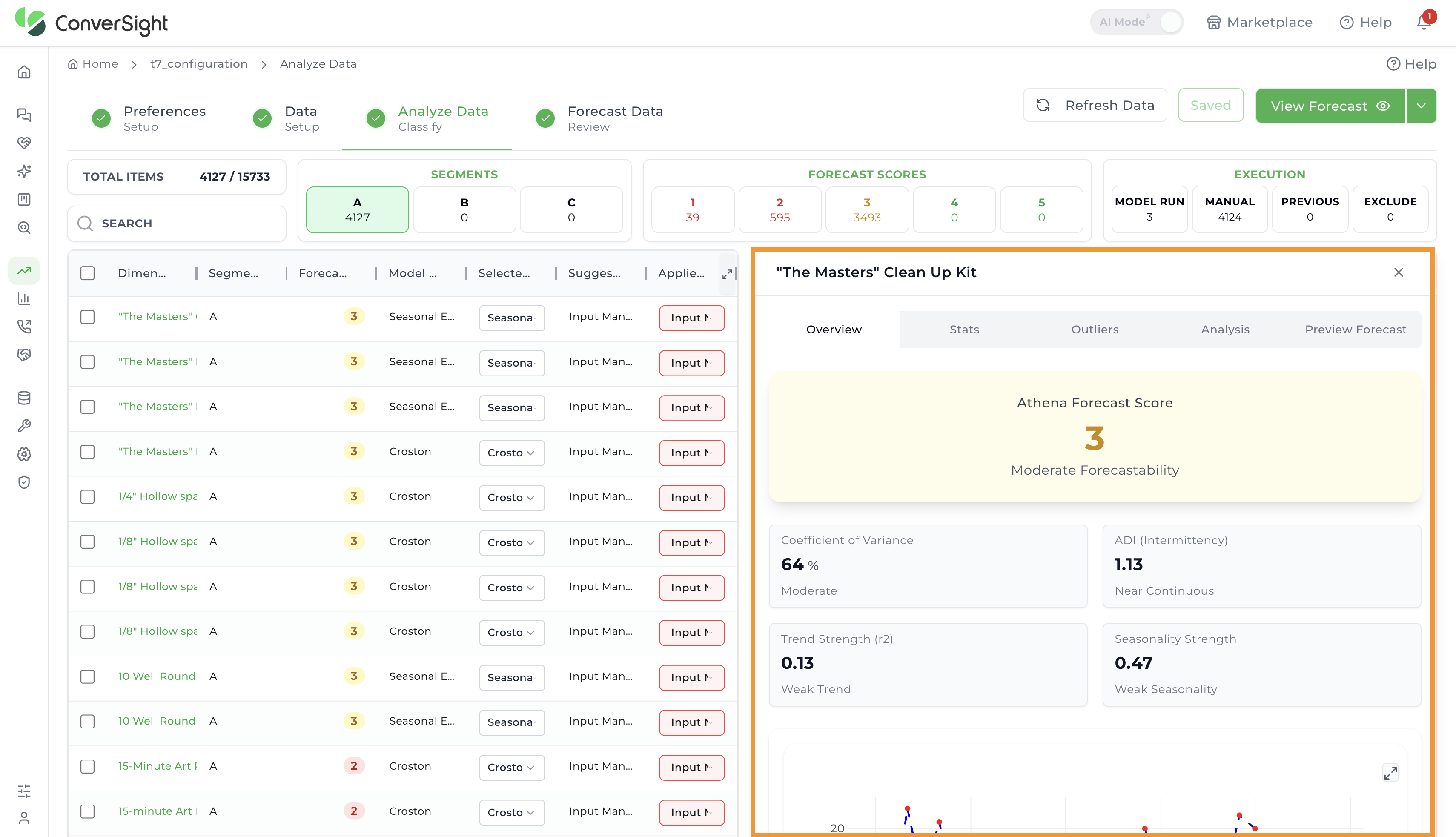
Task: Click the SEARCH input field
Action: (177, 224)
